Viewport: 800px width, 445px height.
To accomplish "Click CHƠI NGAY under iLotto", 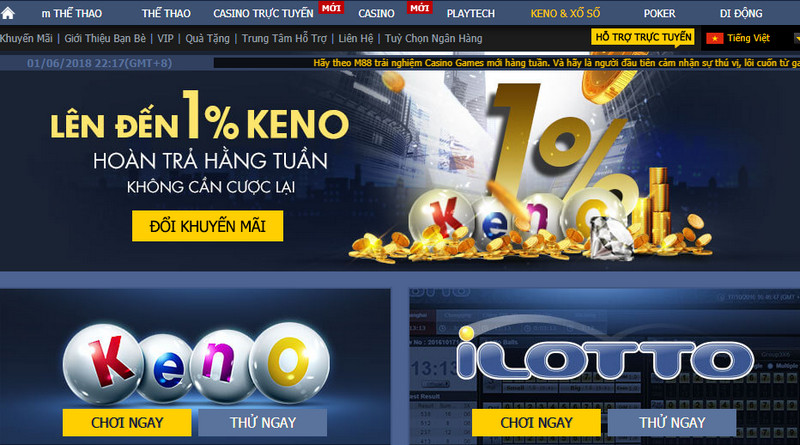I will [x=536, y=423].
